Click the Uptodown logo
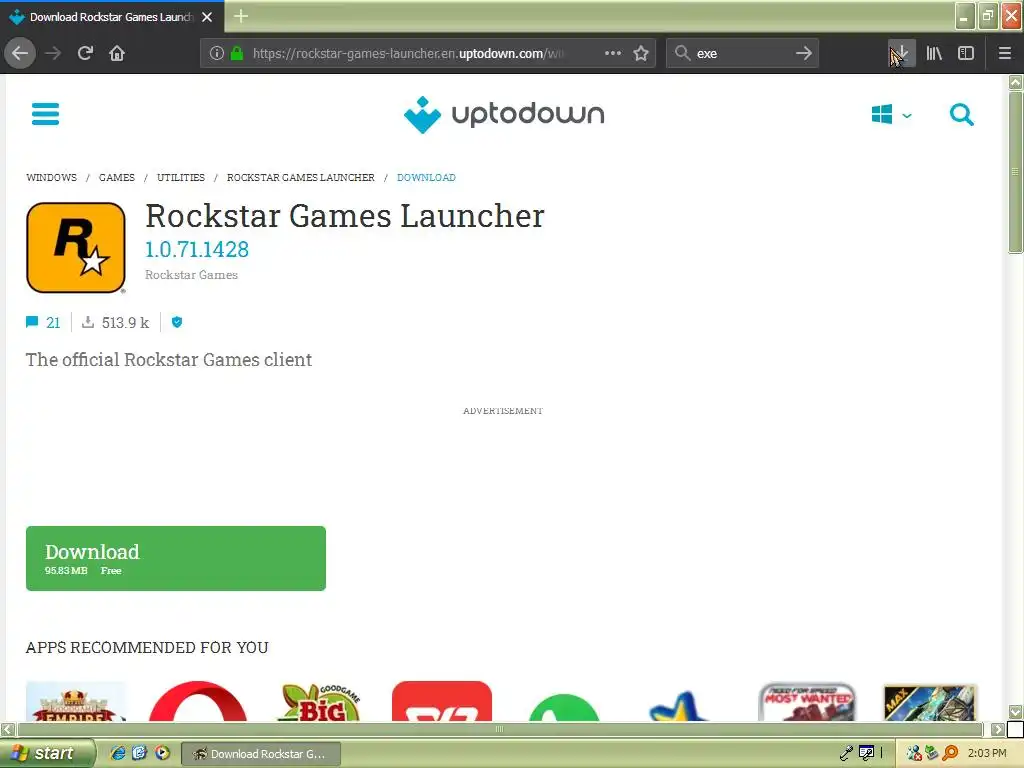The width and height of the screenshot is (1024, 768). pos(504,114)
